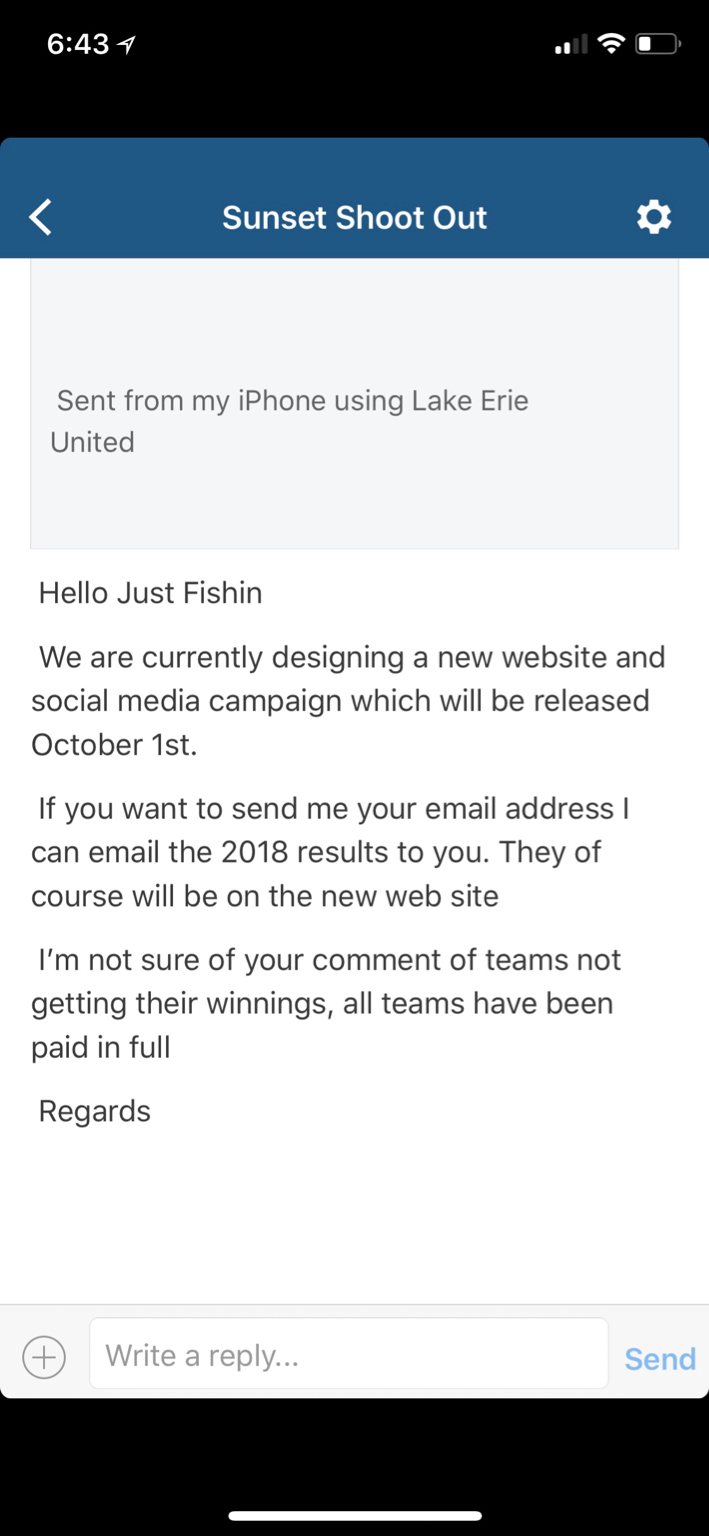This screenshot has height=1536, width=709.
Task: Go back using the left chevron arrow
Action: [x=40, y=217]
